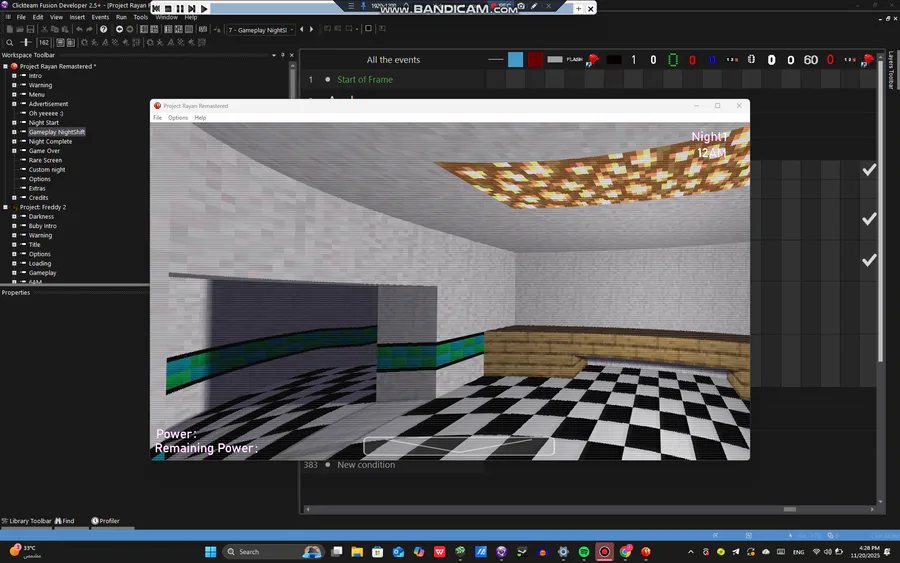Image resolution: width=900 pixels, height=563 pixels.
Task: Pin the Workspace Toolbar panel
Action: 282,55
